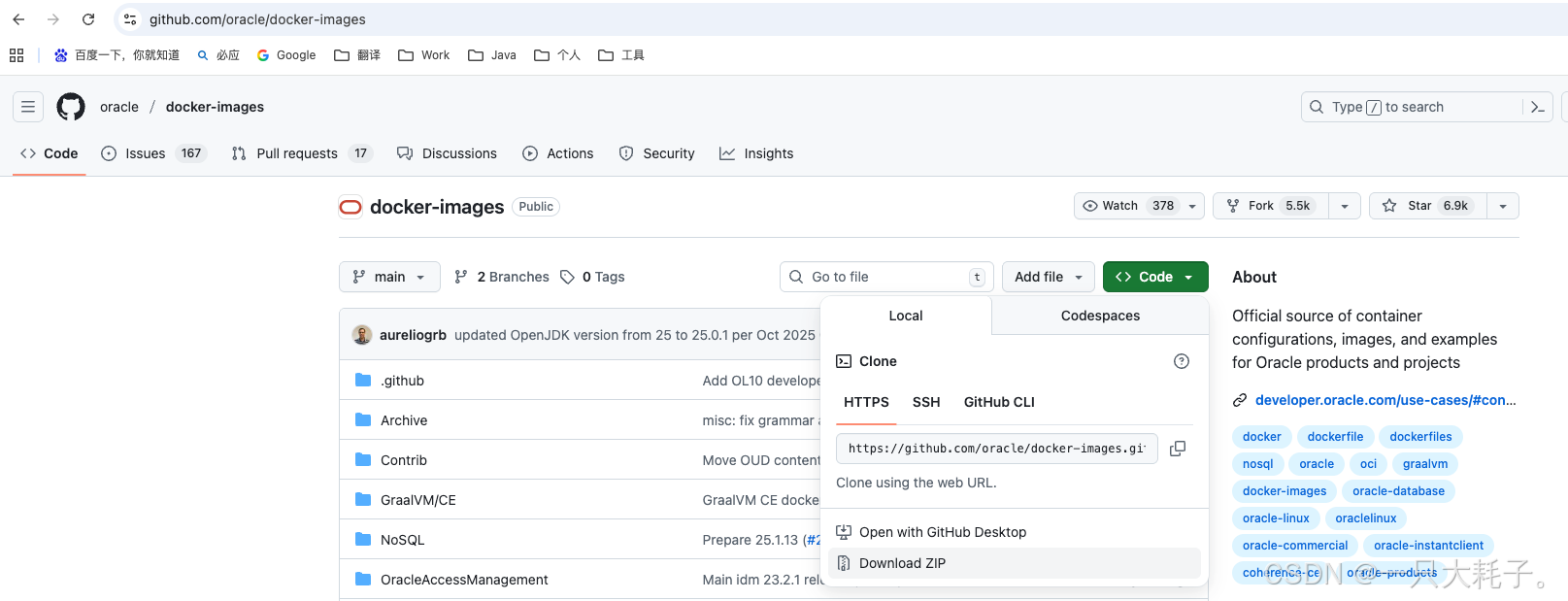Open the GraalVM/CE folder
Viewport: 1568px width, 601px height.
[418, 500]
